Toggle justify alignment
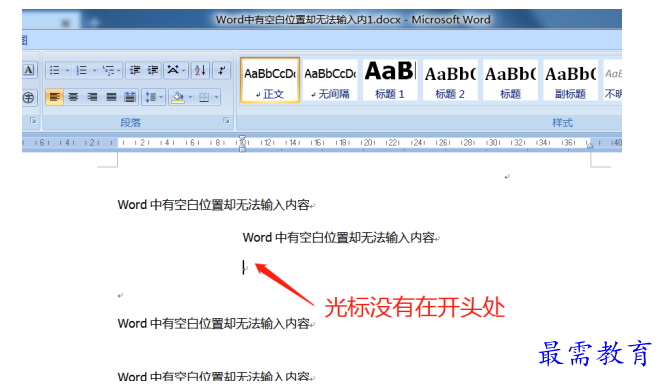 click(x=111, y=97)
